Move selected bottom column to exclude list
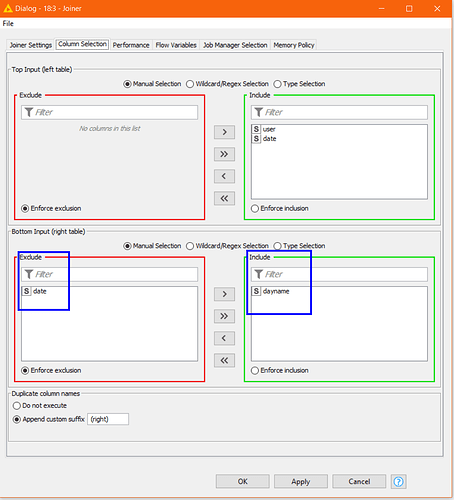Viewport: 454px width, 500px height. pyautogui.click(x=224, y=338)
